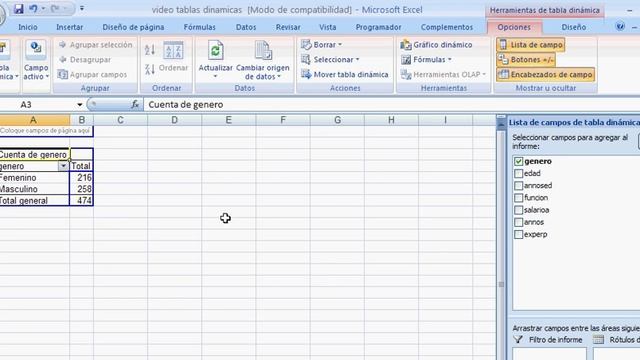The image size is (640, 360).
Task: Click the Undo icon in quick access toolbar
Action: tap(33, 9)
